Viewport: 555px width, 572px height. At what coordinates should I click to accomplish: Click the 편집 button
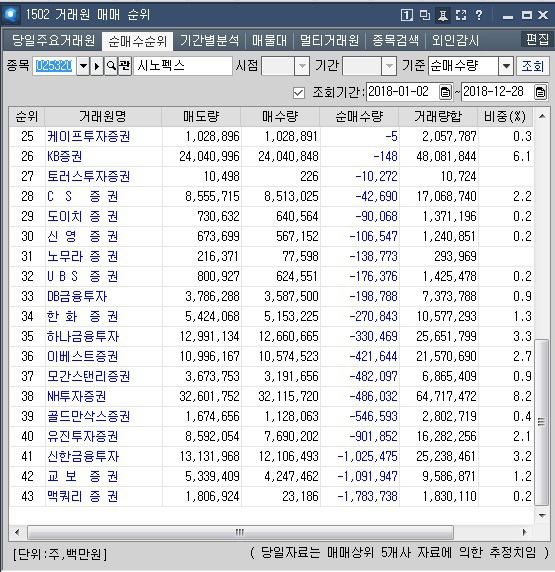(x=536, y=39)
